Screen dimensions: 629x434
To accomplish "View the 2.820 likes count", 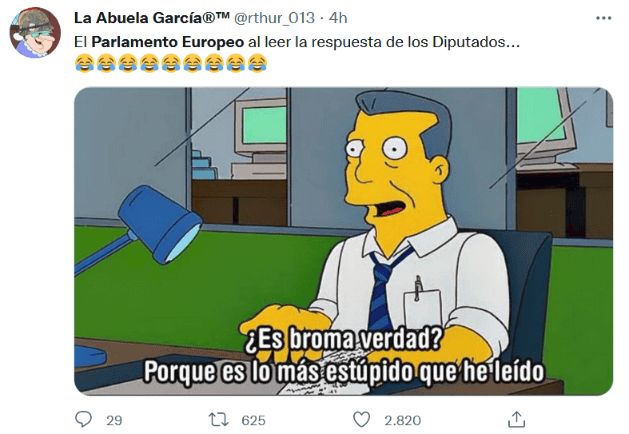I will pos(403,420).
